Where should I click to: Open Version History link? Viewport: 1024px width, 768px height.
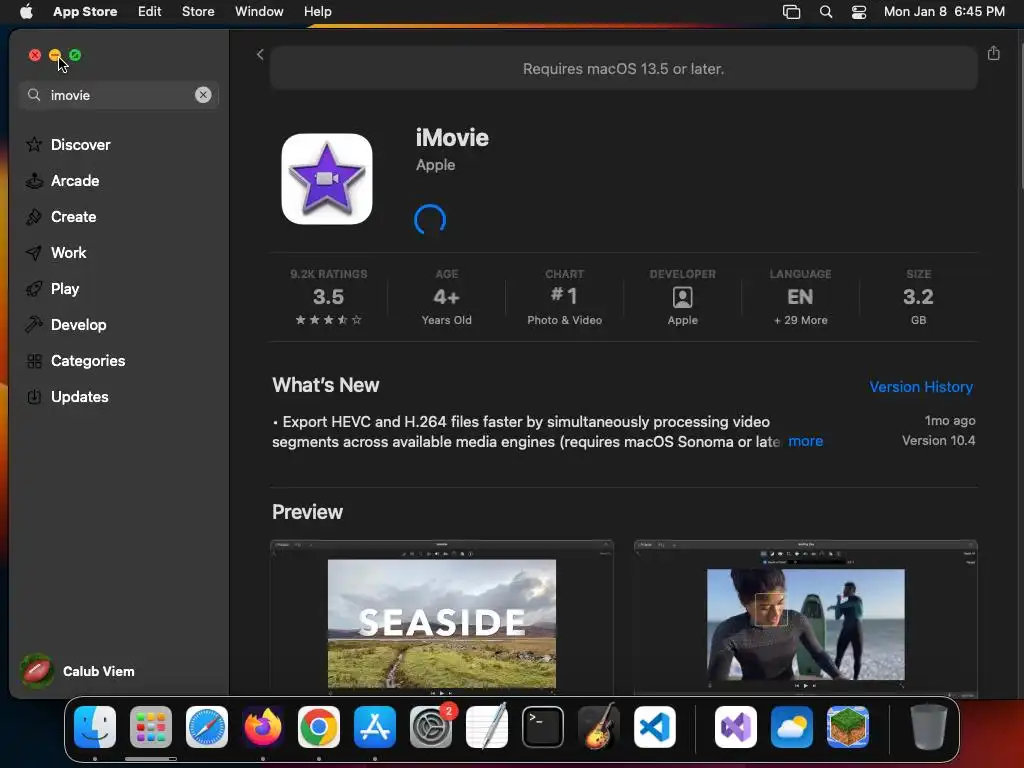coord(921,387)
